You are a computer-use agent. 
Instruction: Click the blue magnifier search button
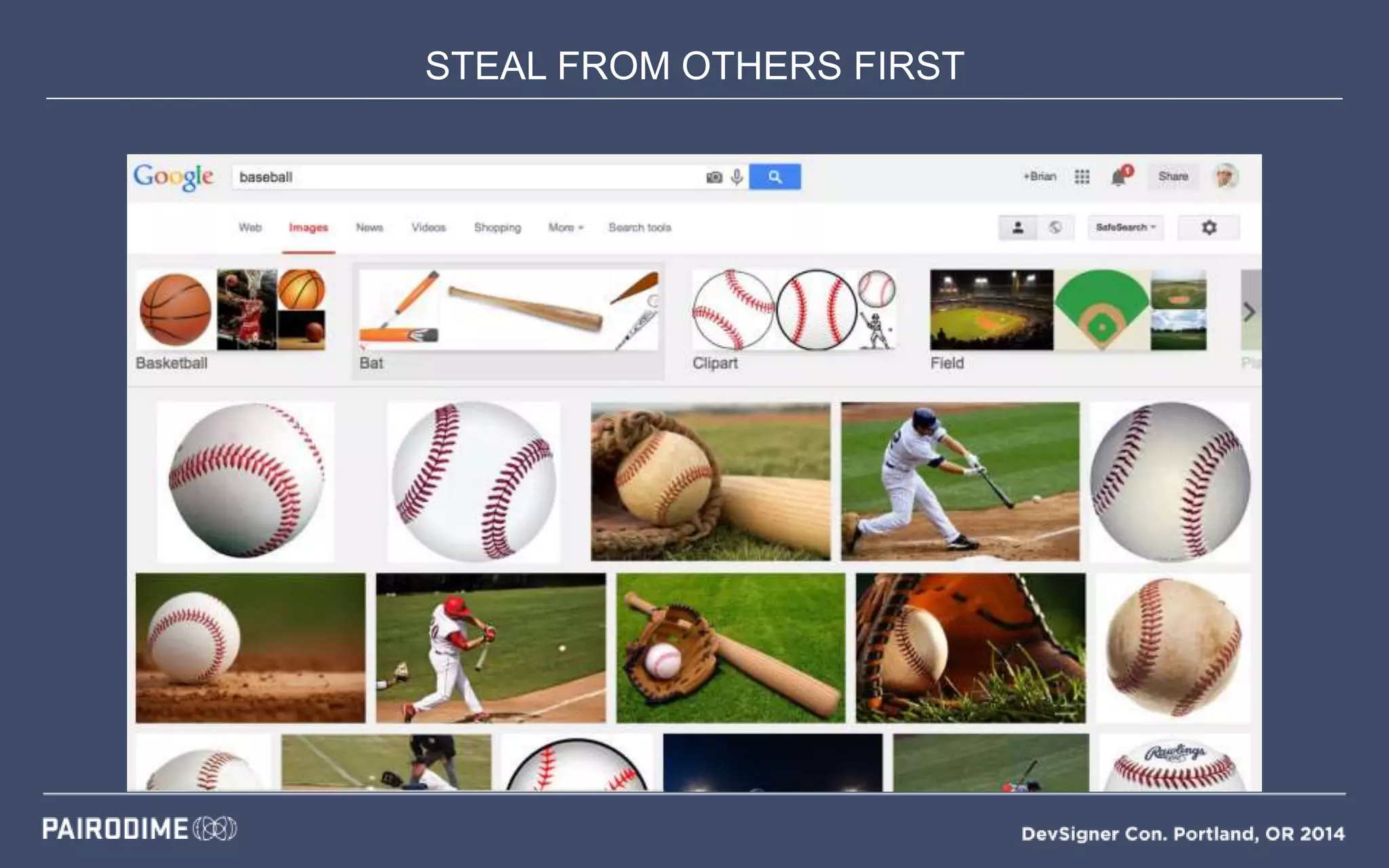pos(775,177)
